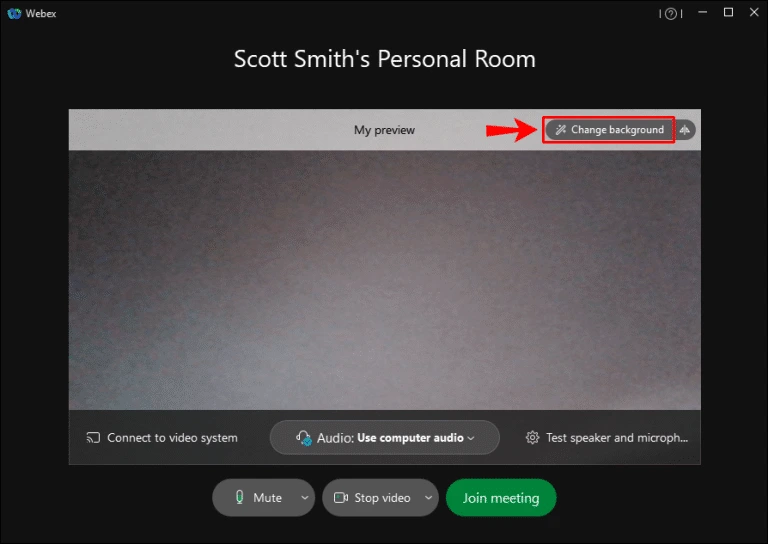This screenshot has width=768, height=544.
Task: Click the Webex logo icon in title bar
Action: [x=14, y=13]
